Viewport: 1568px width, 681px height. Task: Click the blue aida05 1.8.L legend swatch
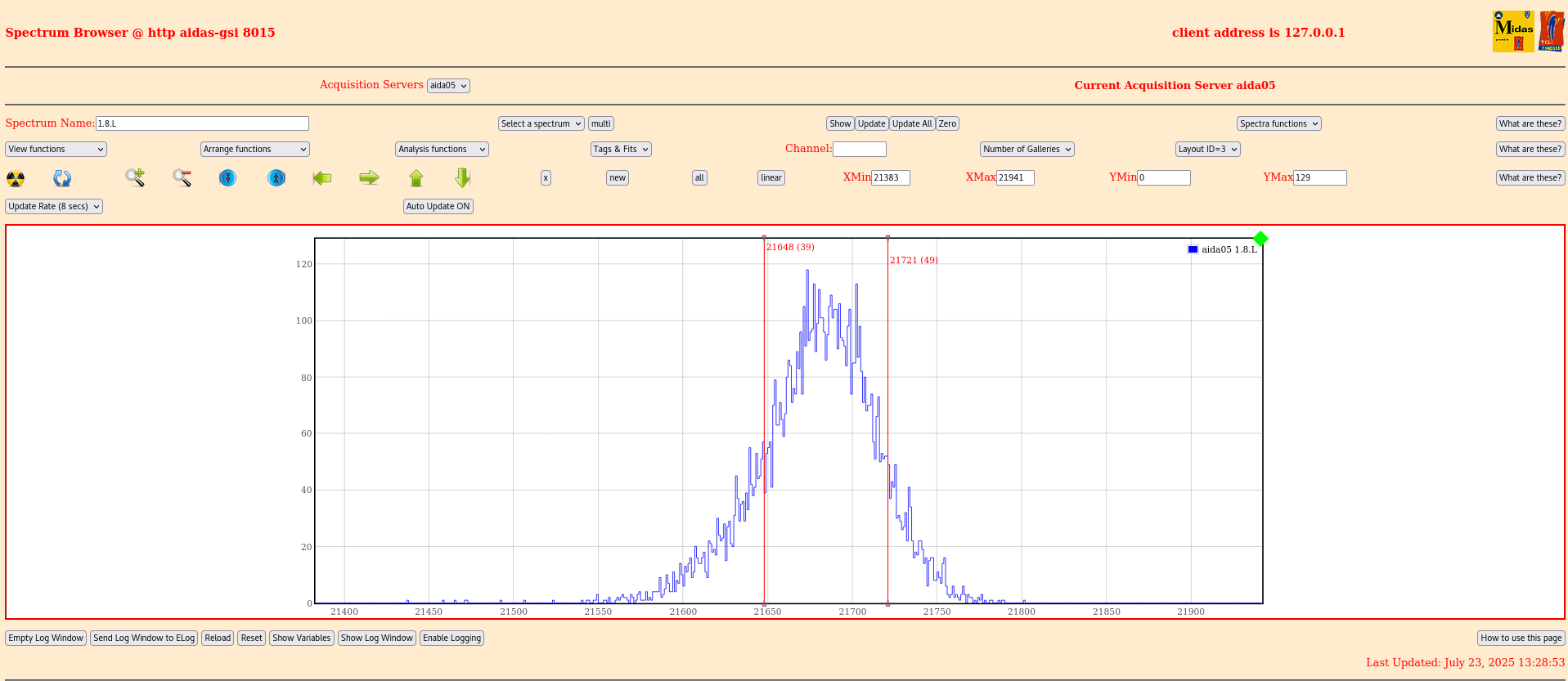(x=1193, y=249)
